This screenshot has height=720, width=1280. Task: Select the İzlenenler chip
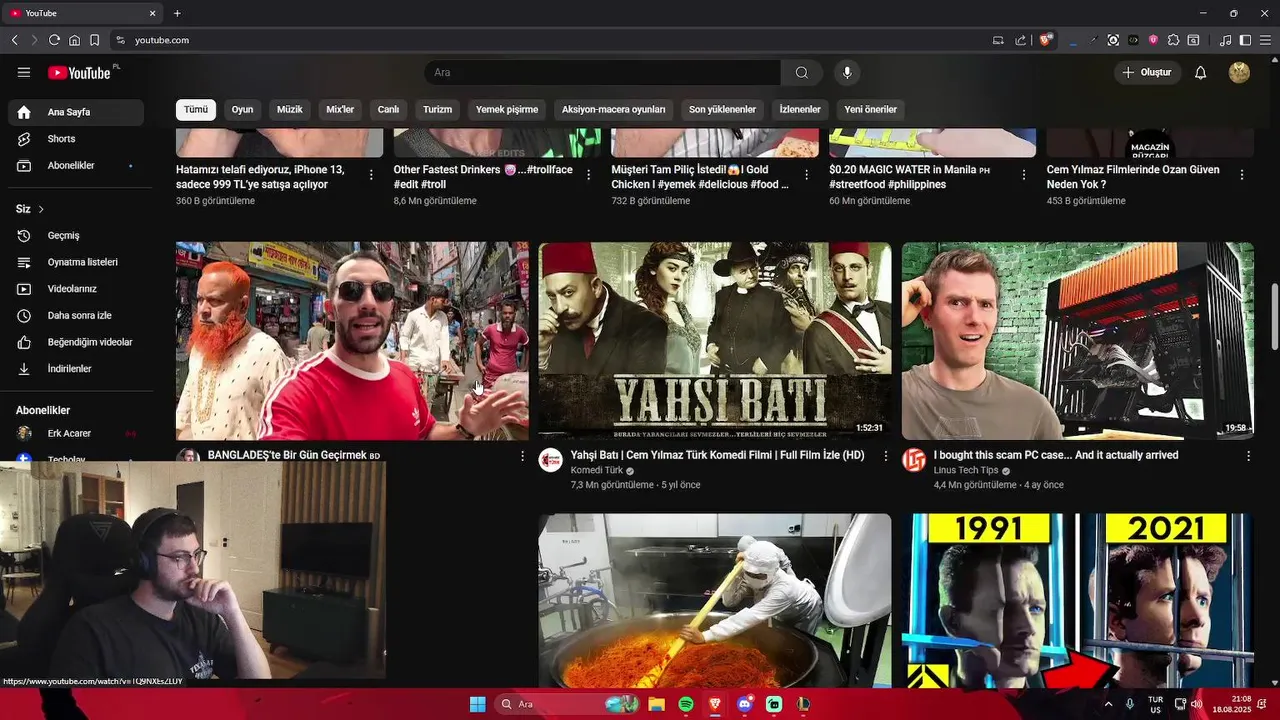(800, 109)
